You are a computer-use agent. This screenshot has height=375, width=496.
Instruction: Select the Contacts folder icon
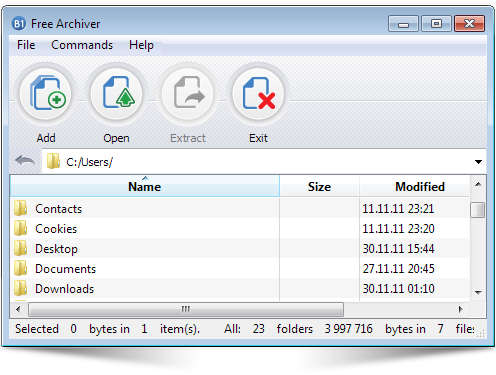21,209
